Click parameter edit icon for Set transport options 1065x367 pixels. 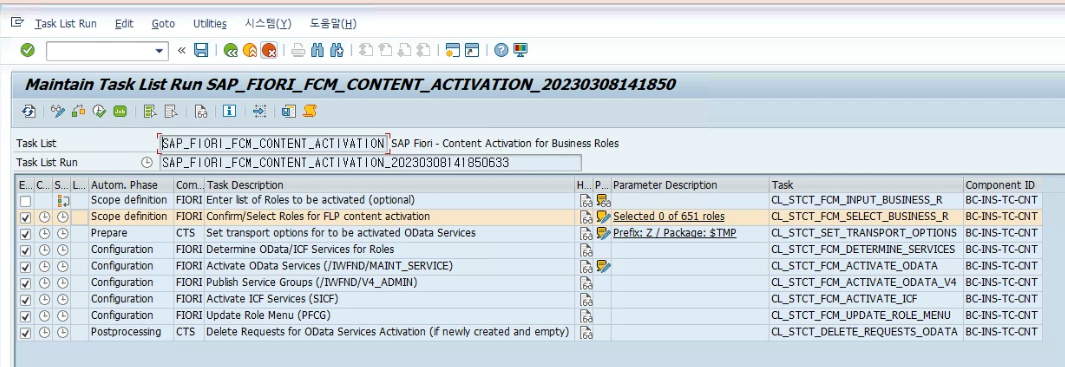(603, 234)
